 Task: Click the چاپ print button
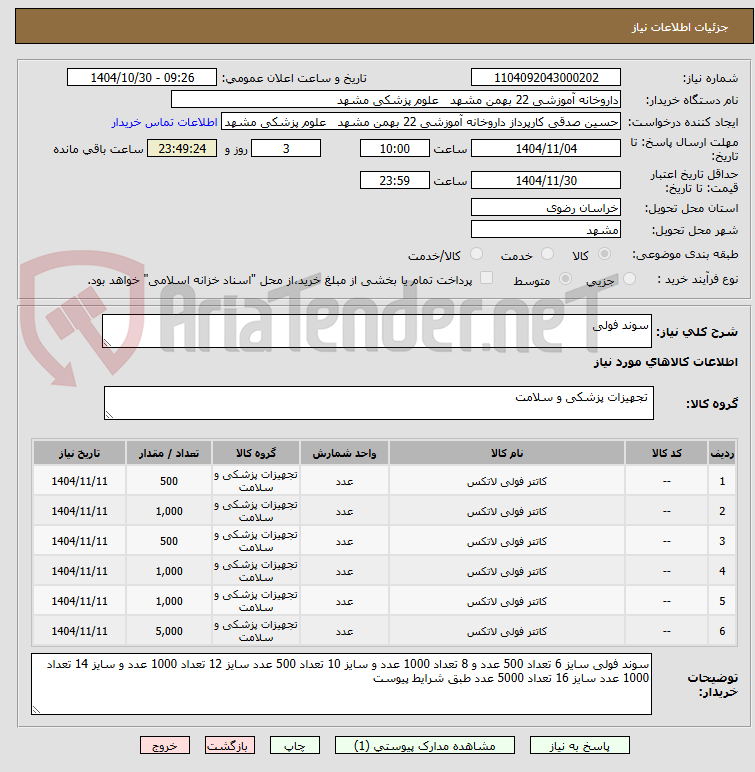coord(295,746)
